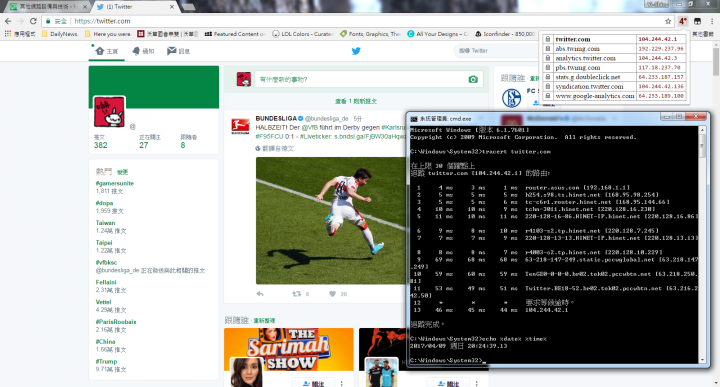The width and height of the screenshot is (720, 387).
Task: Open the DailyNews bookmark folder
Action: coord(60,34)
